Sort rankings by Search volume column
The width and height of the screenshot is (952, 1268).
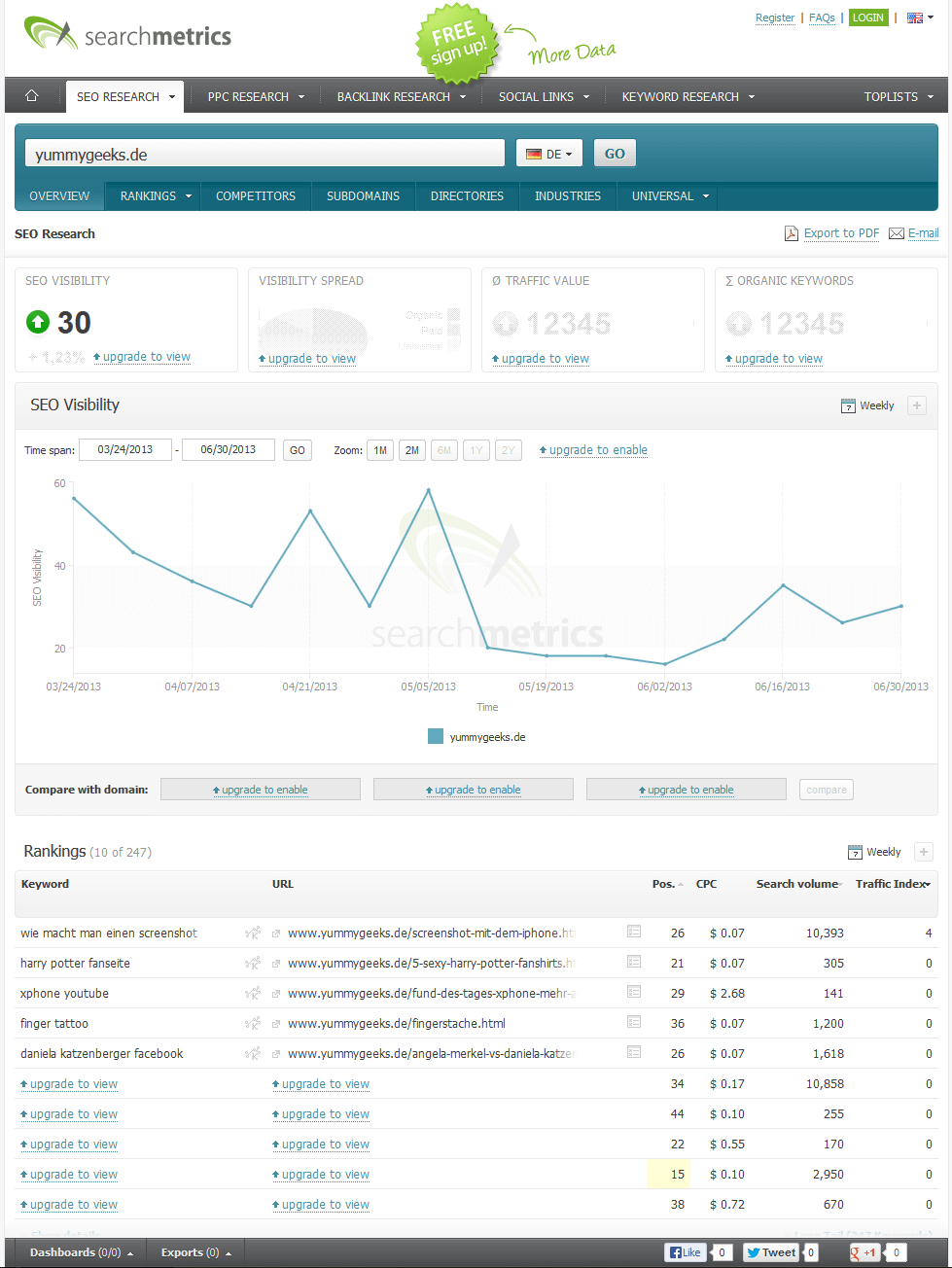click(798, 884)
